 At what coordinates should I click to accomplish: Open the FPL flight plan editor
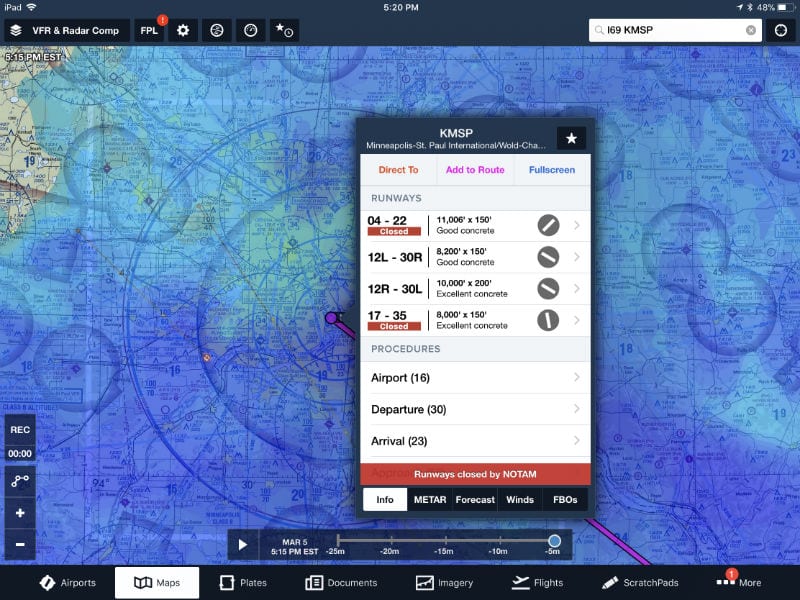[x=149, y=31]
